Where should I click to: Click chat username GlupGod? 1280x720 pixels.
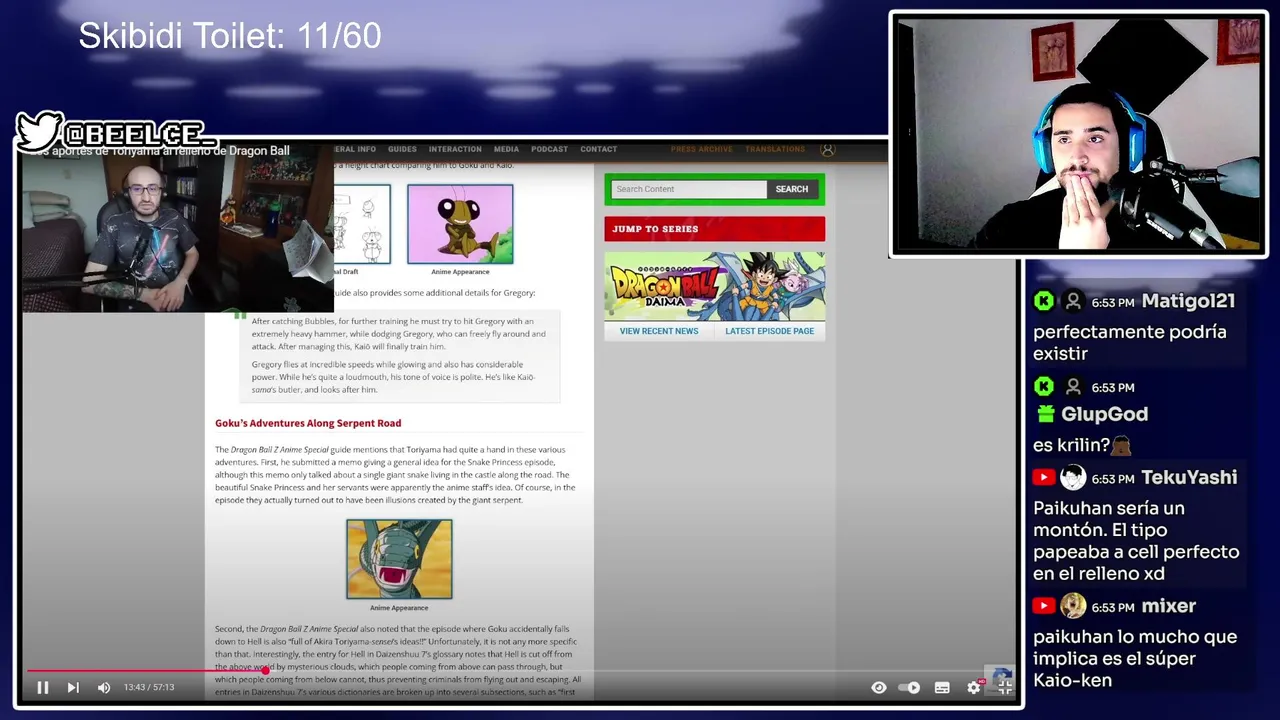pyautogui.click(x=1104, y=414)
